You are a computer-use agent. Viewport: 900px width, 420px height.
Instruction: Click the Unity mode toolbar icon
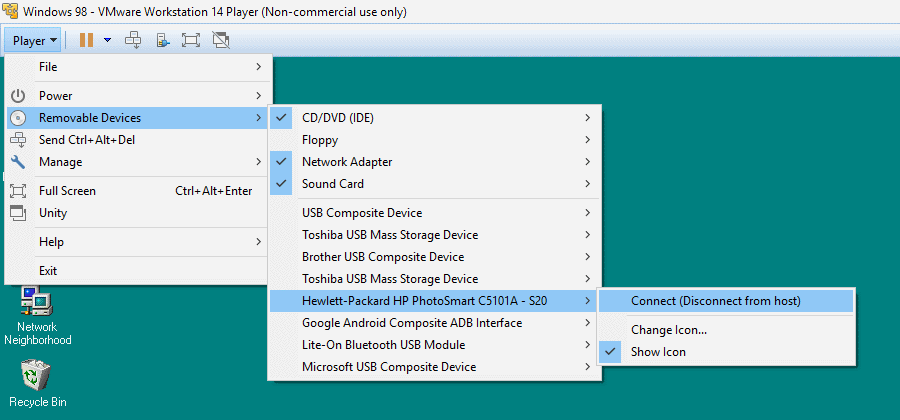point(221,40)
